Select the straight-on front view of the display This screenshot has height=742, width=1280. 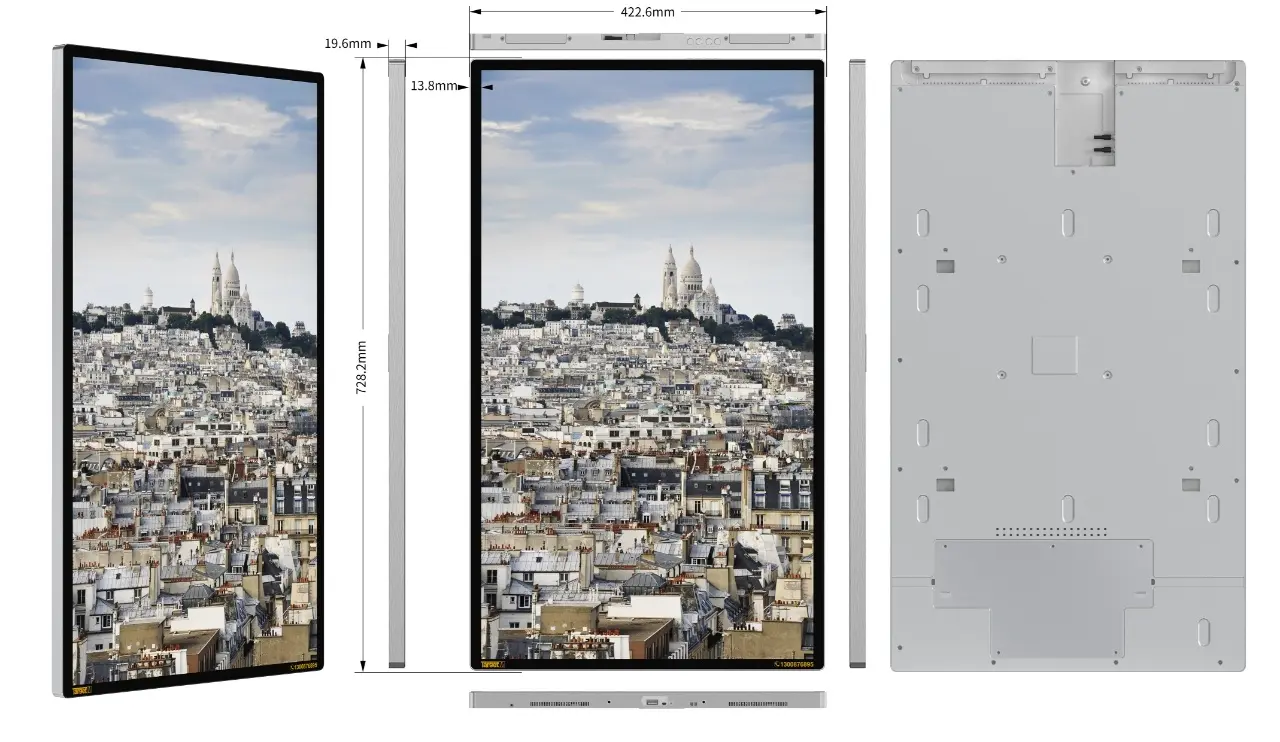[x=647, y=364]
